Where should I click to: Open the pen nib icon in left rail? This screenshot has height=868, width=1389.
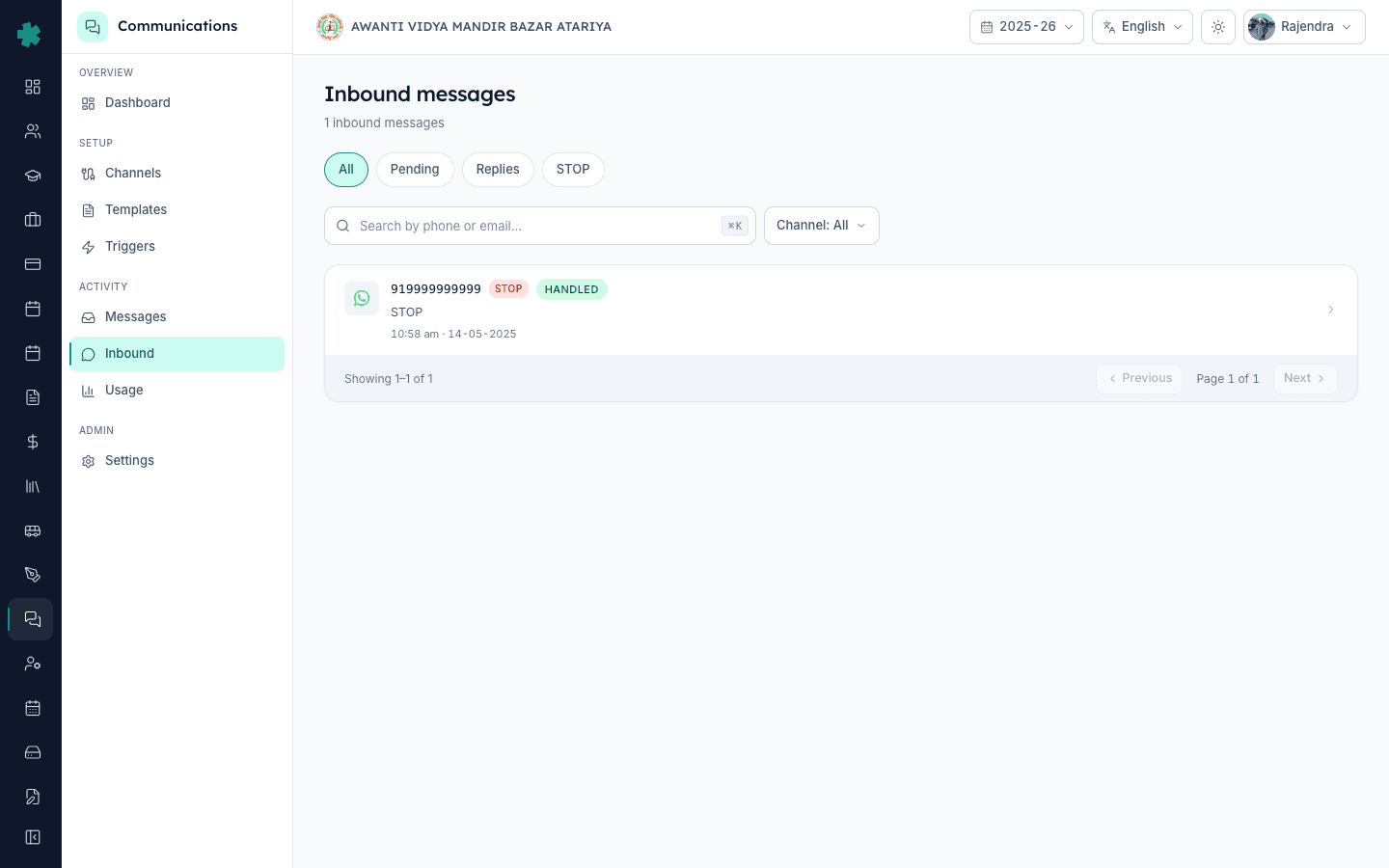pos(33,575)
